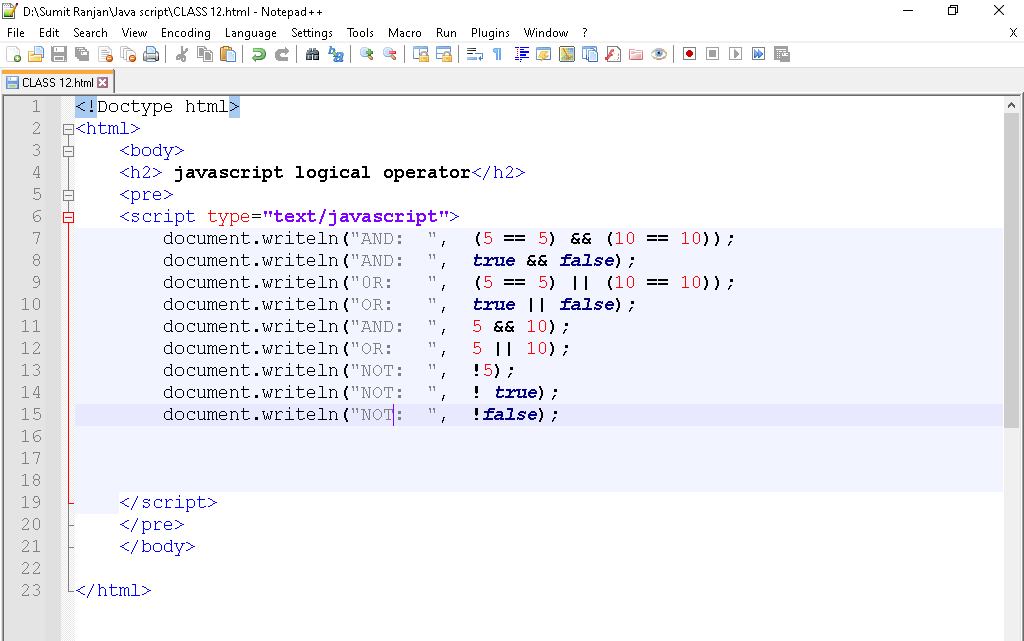
Task: Toggle the indent guide toolbar button
Action: (x=521, y=54)
